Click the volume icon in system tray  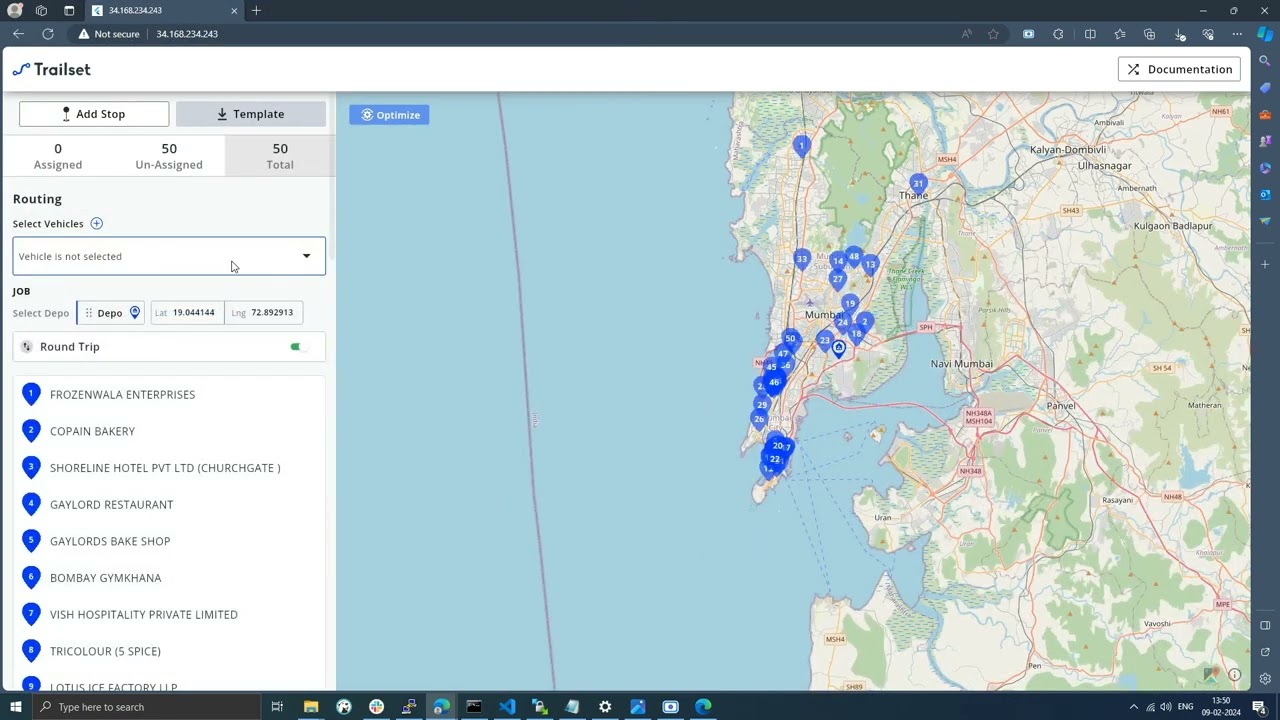tap(1166, 707)
